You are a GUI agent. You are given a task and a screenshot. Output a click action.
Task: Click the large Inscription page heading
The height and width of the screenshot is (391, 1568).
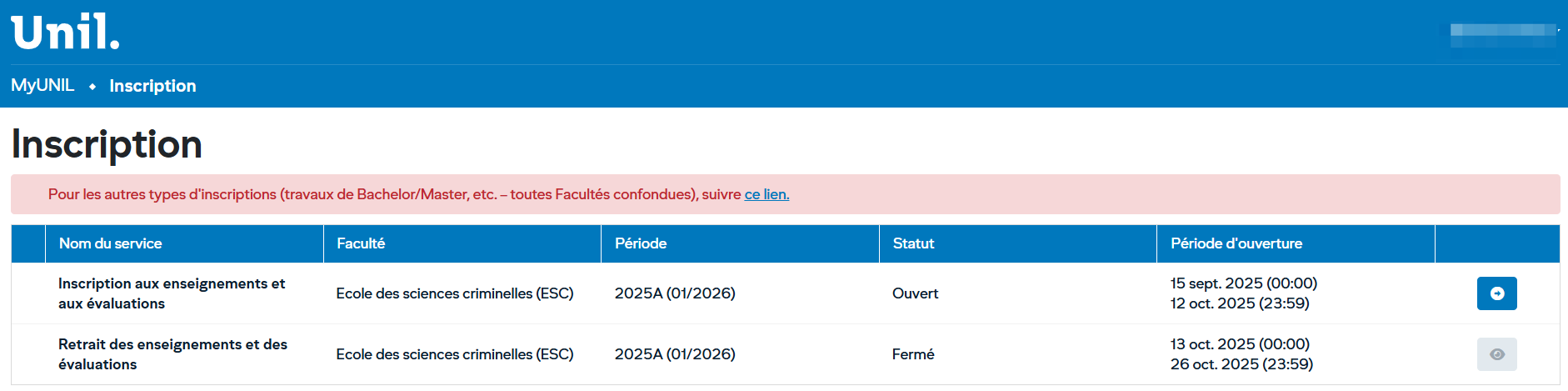coord(107,144)
